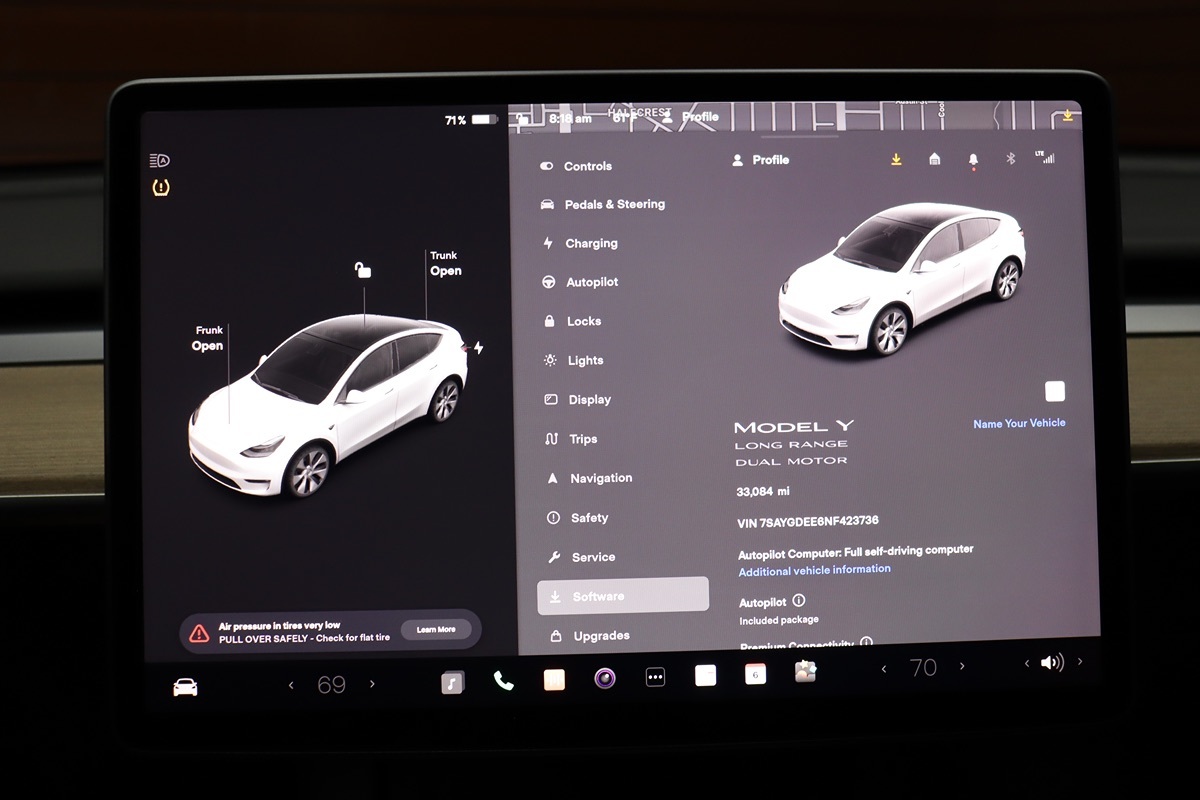The width and height of the screenshot is (1200, 800).
Task: Launch the music app icon
Action: pos(452,682)
